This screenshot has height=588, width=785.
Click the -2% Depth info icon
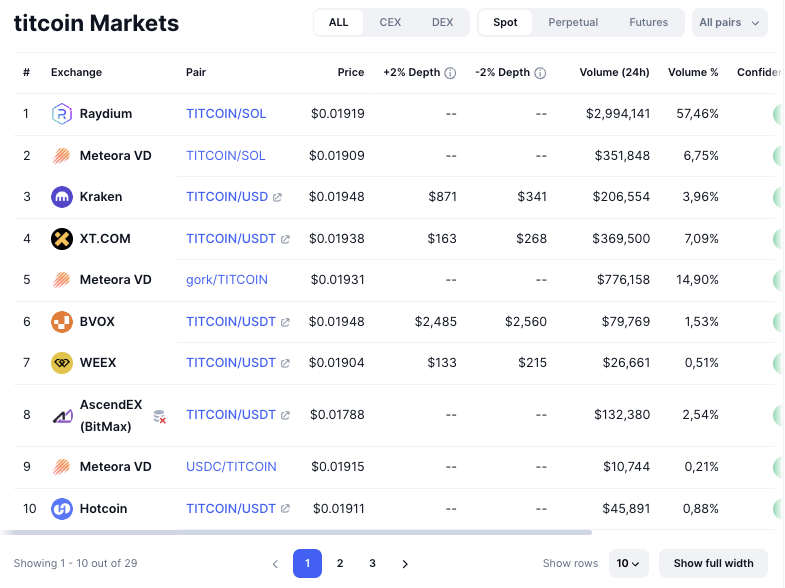pyautogui.click(x=540, y=73)
